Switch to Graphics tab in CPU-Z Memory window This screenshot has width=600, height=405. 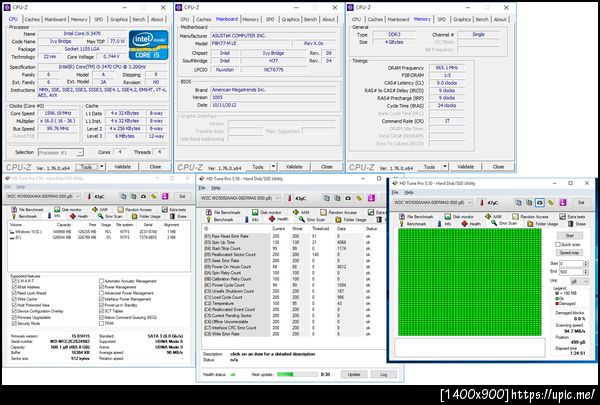(x=462, y=19)
